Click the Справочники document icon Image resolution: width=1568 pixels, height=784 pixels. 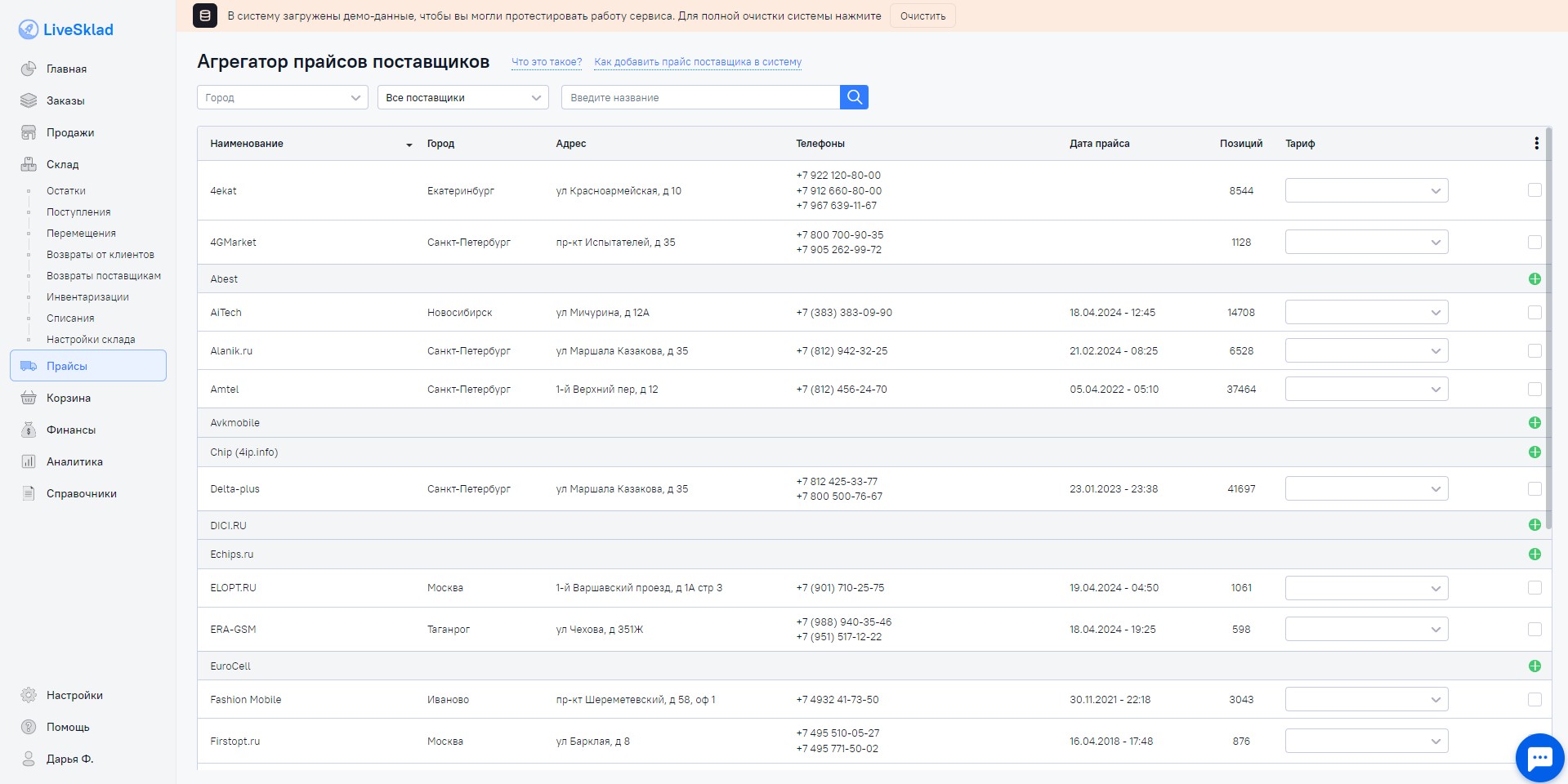[29, 493]
